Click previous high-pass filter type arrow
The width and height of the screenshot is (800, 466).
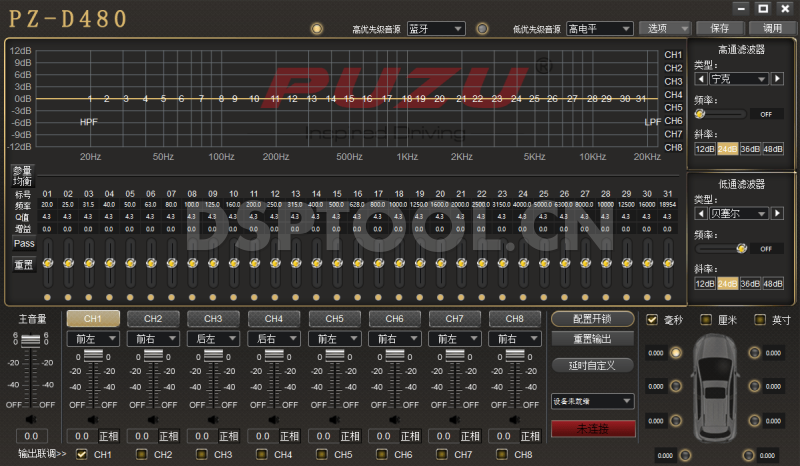click(701, 77)
